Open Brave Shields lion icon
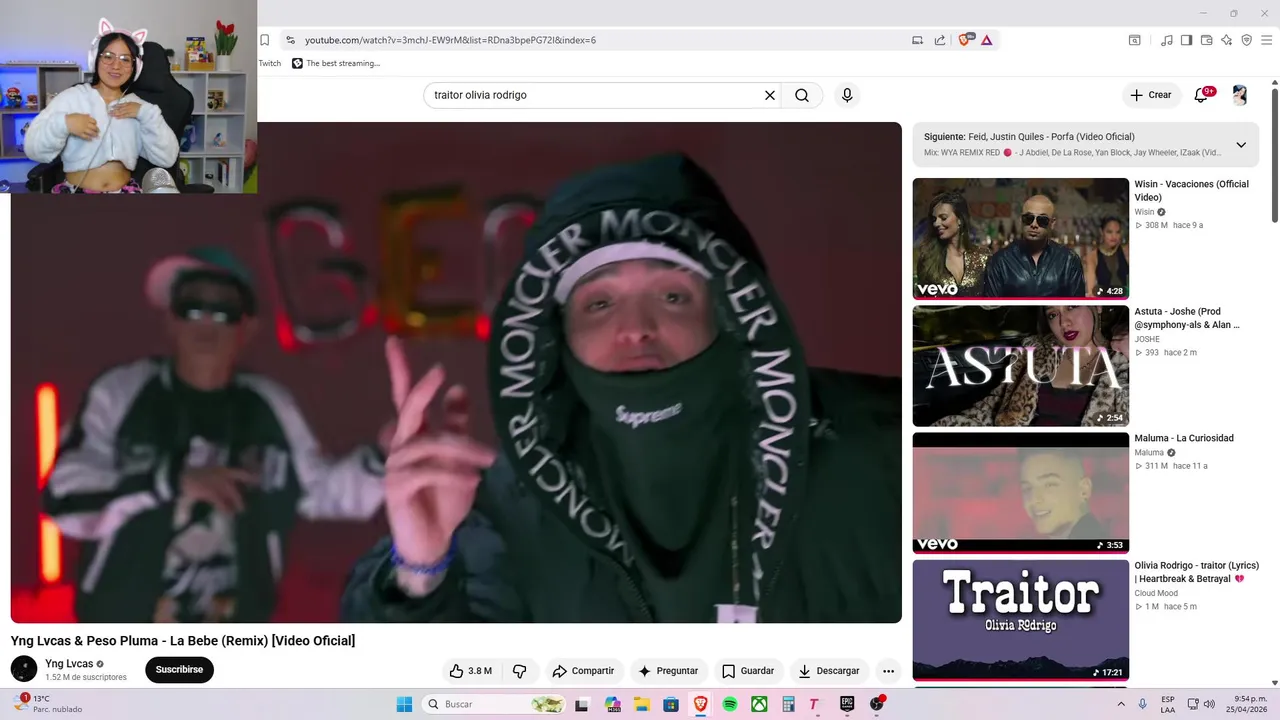The height and width of the screenshot is (720, 1280). (x=966, y=40)
